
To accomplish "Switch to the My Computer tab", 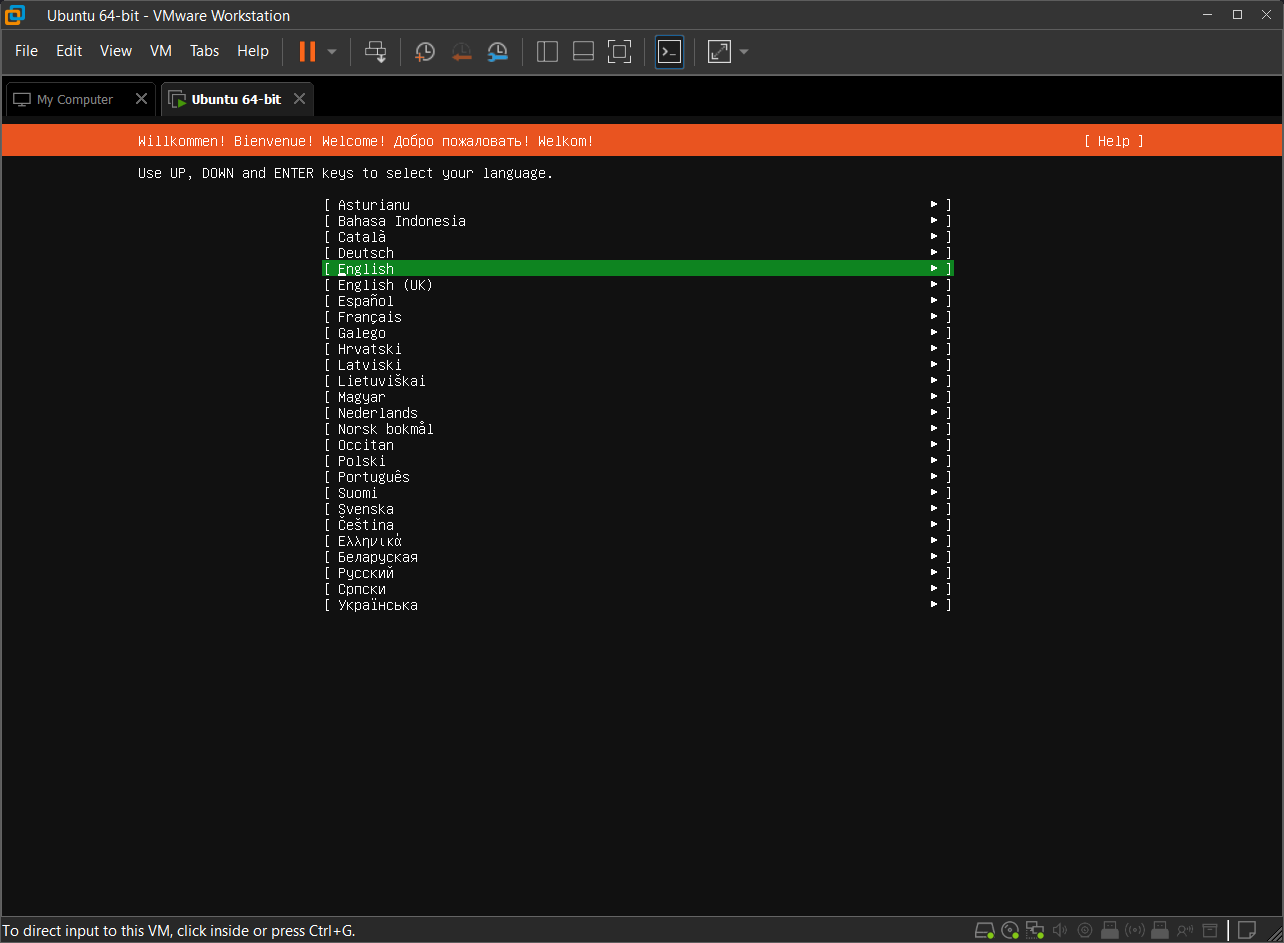I will tap(75, 99).
